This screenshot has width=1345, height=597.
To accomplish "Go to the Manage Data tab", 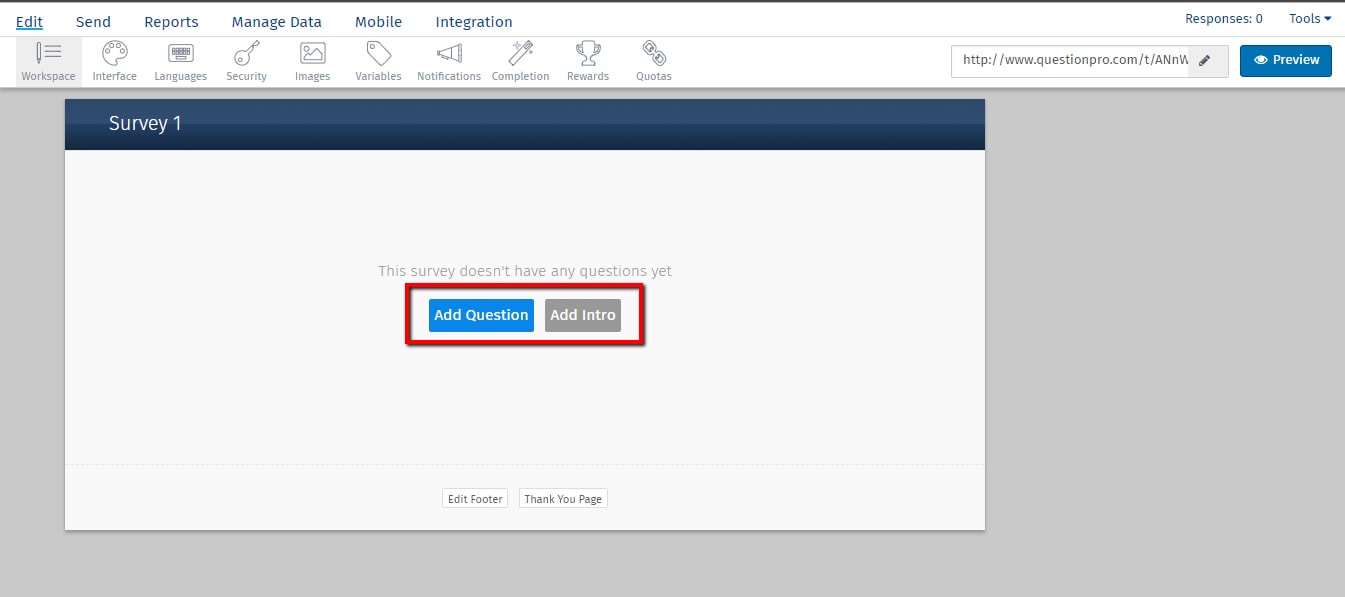I will click(277, 21).
